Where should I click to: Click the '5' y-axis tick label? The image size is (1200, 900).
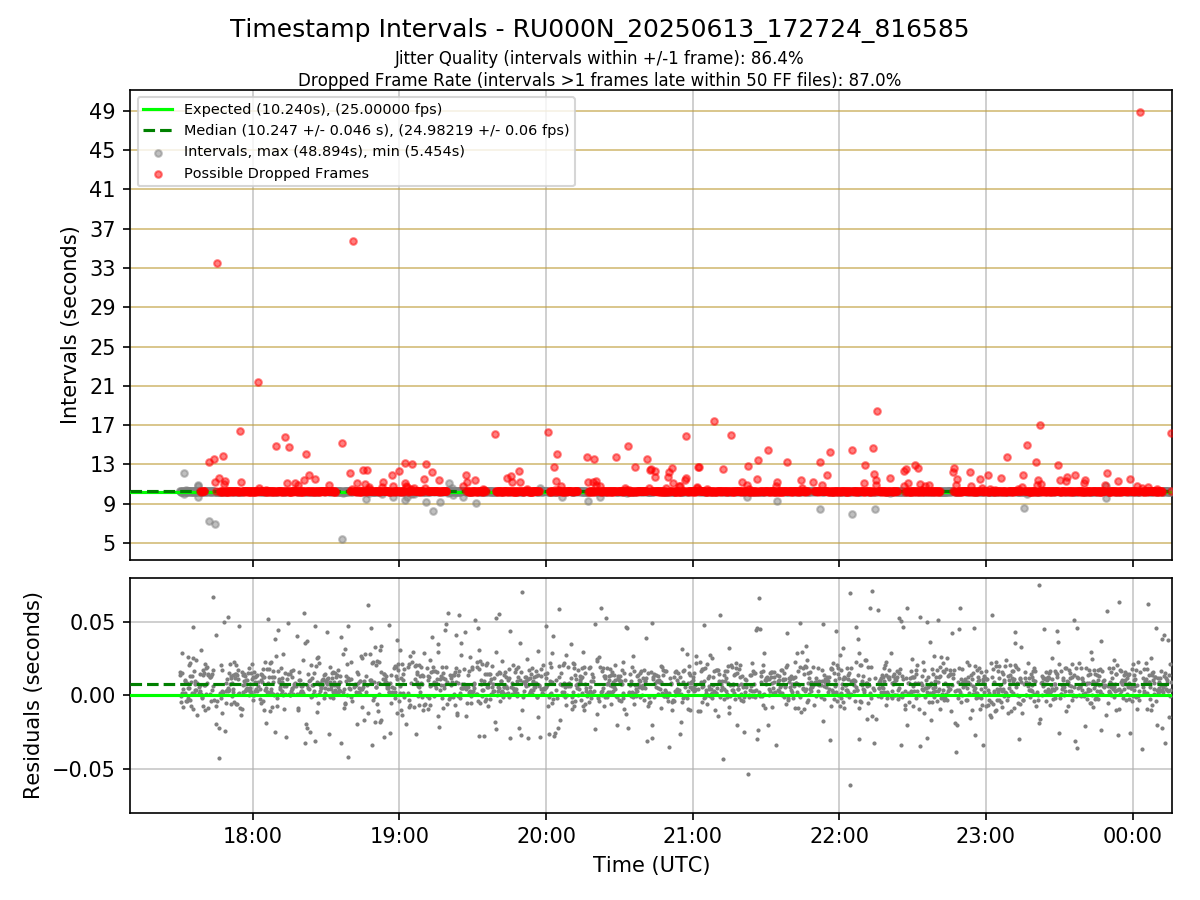click(112, 543)
